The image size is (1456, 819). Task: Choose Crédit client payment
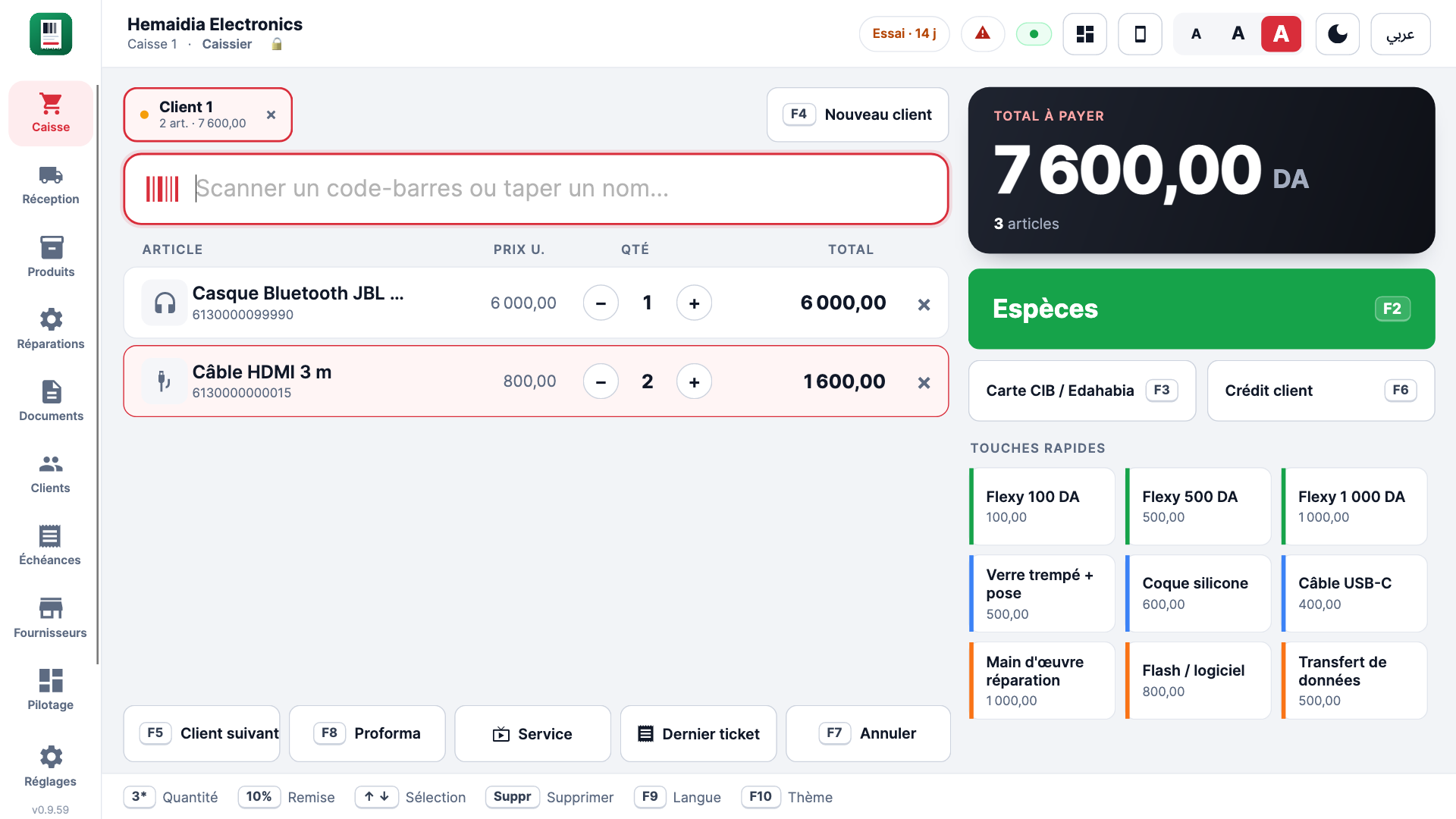point(1321,391)
